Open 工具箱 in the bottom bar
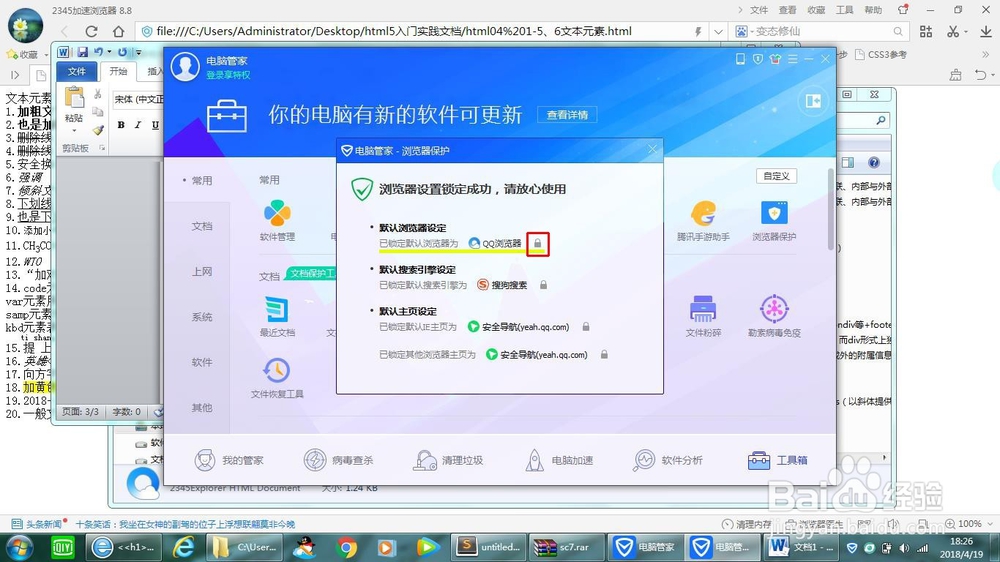1000x562 pixels. (x=777, y=460)
